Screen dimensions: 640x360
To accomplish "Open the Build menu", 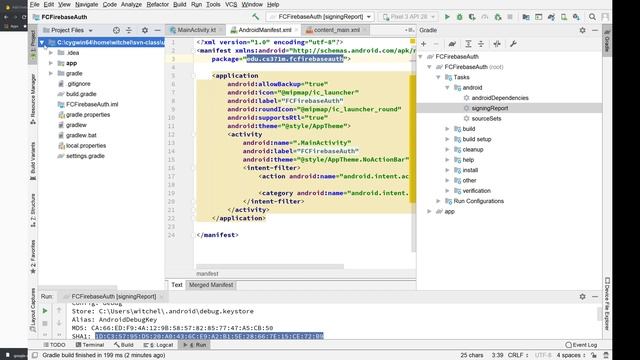I will pyautogui.click(x=180, y=4).
